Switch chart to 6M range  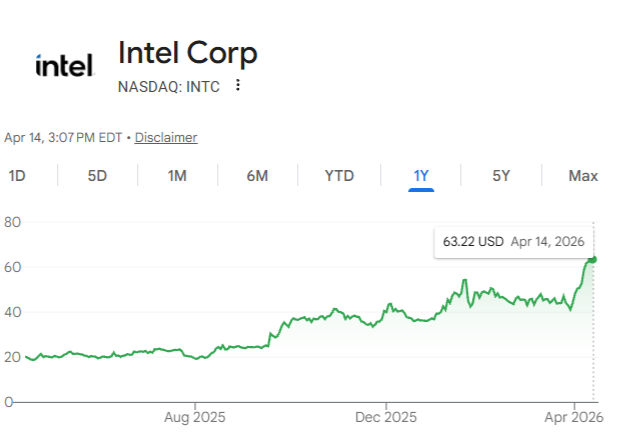(257, 176)
